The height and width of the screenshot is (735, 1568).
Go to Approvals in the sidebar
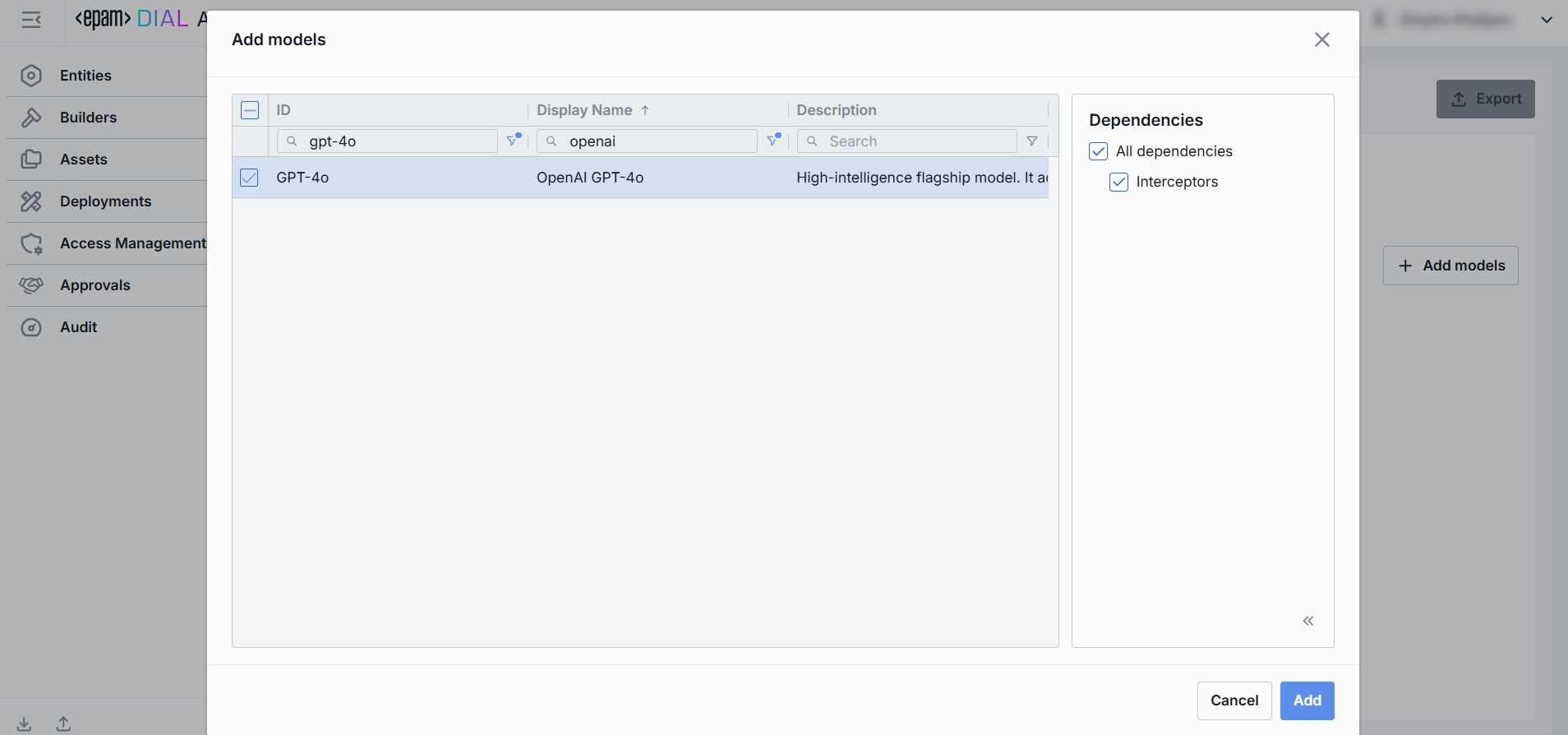pyautogui.click(x=95, y=285)
